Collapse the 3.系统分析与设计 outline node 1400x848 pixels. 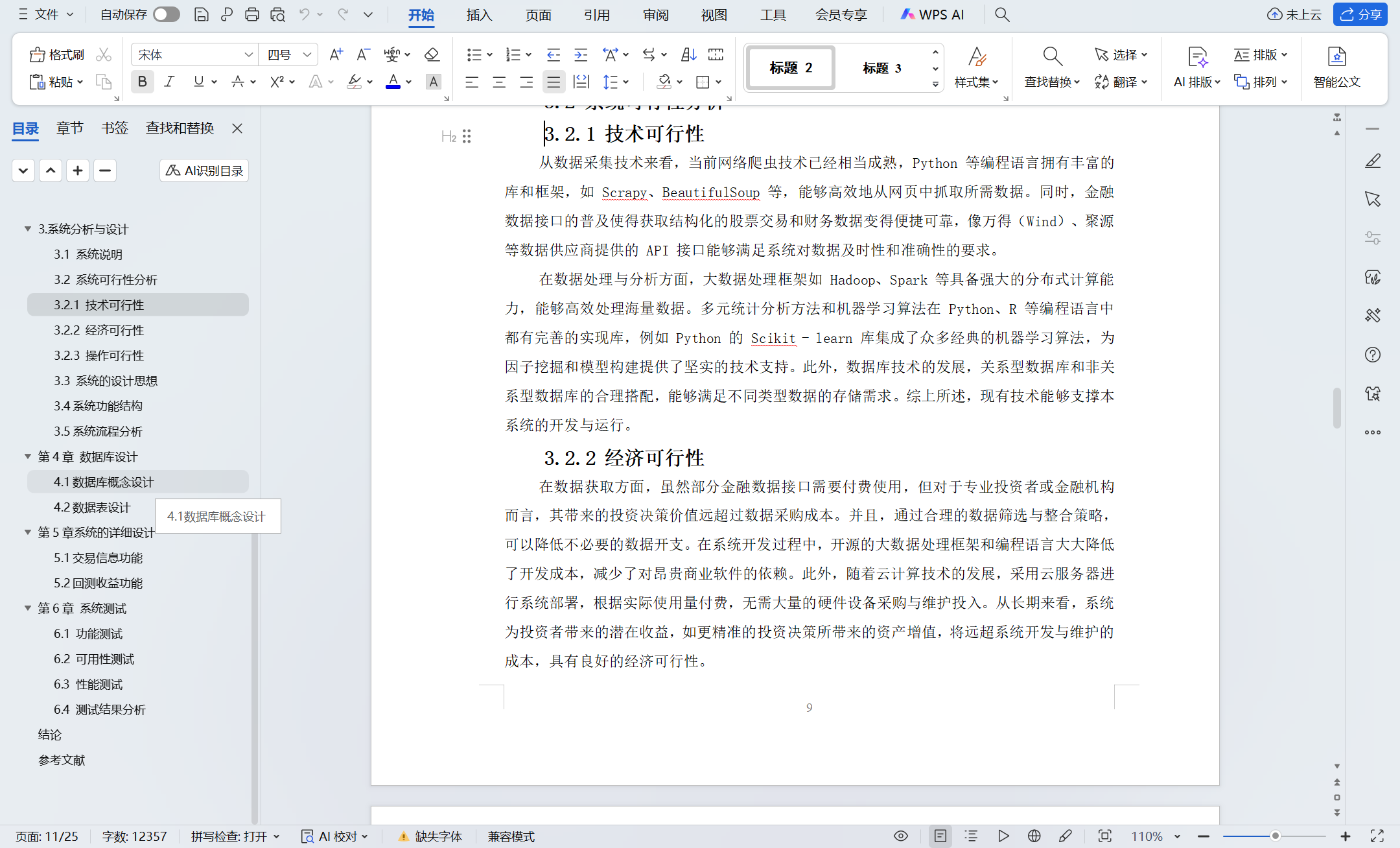pos(28,229)
